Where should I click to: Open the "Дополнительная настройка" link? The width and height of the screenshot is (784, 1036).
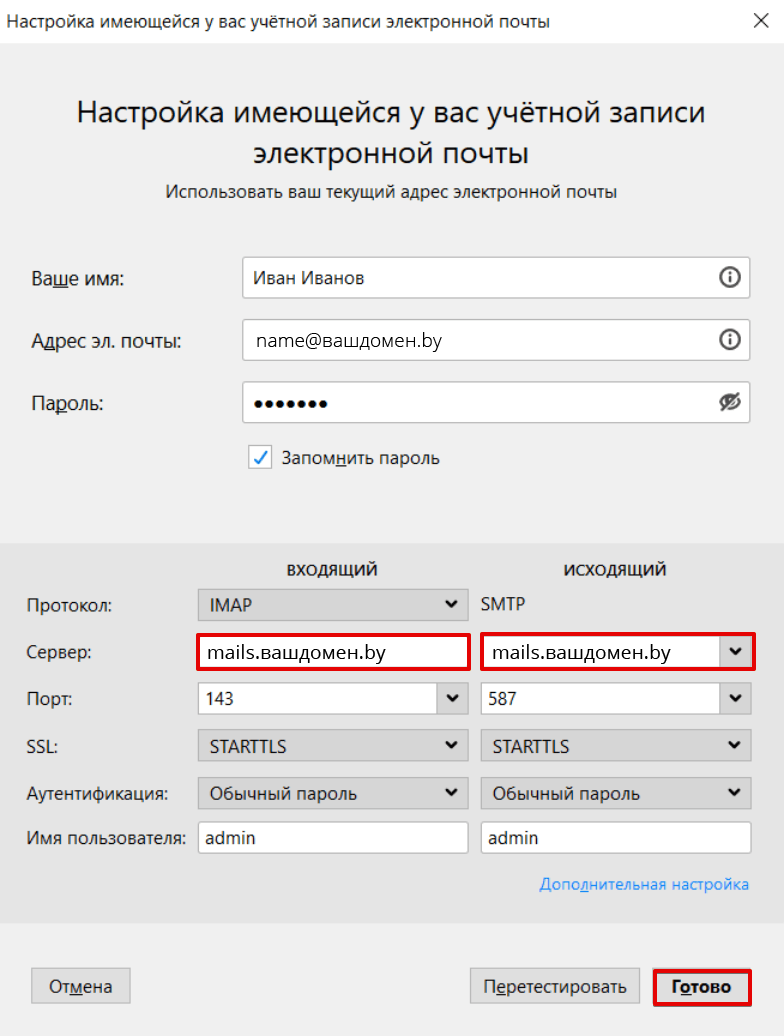(644, 885)
